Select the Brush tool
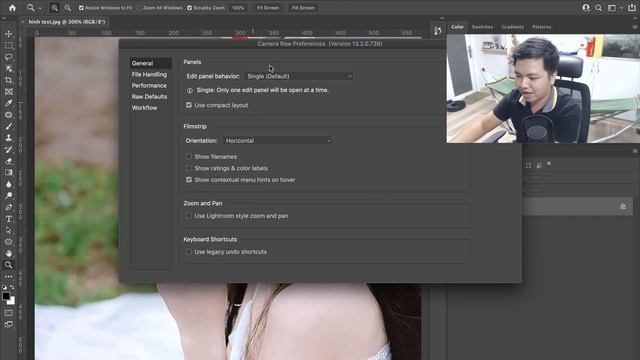The image size is (640, 360). click(x=9, y=127)
